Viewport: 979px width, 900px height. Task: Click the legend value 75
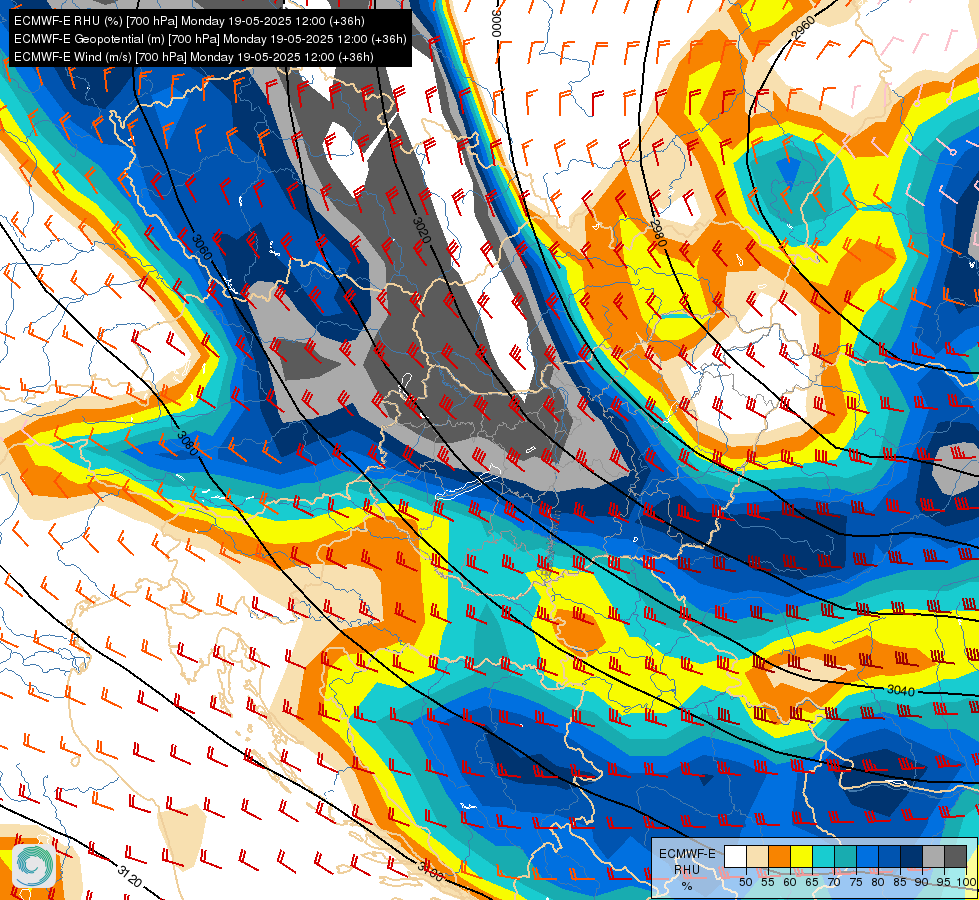click(x=856, y=882)
